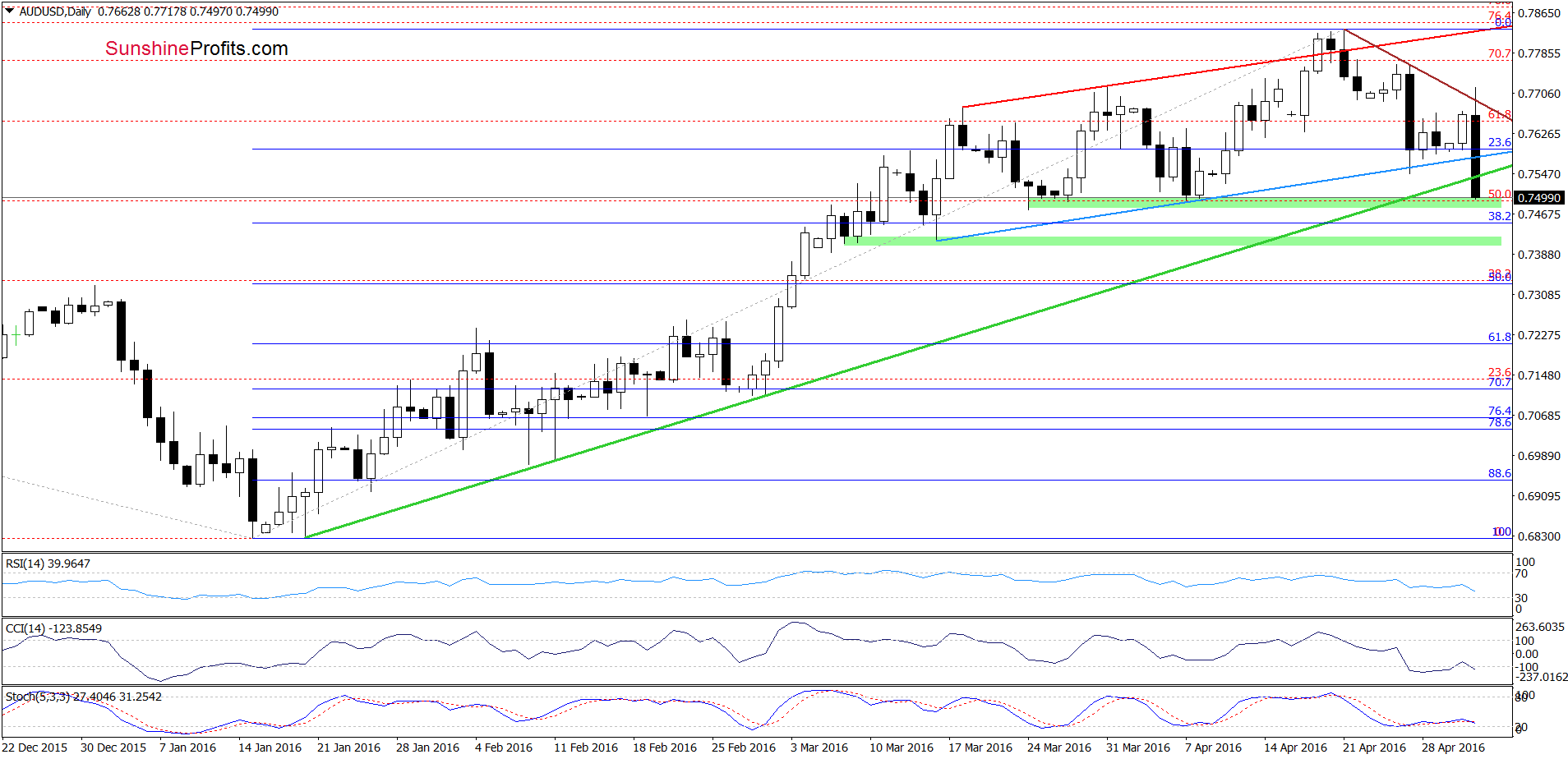The image size is (1568, 759).
Task: Click the 30 Dec 2015 date label
Action: [113, 747]
